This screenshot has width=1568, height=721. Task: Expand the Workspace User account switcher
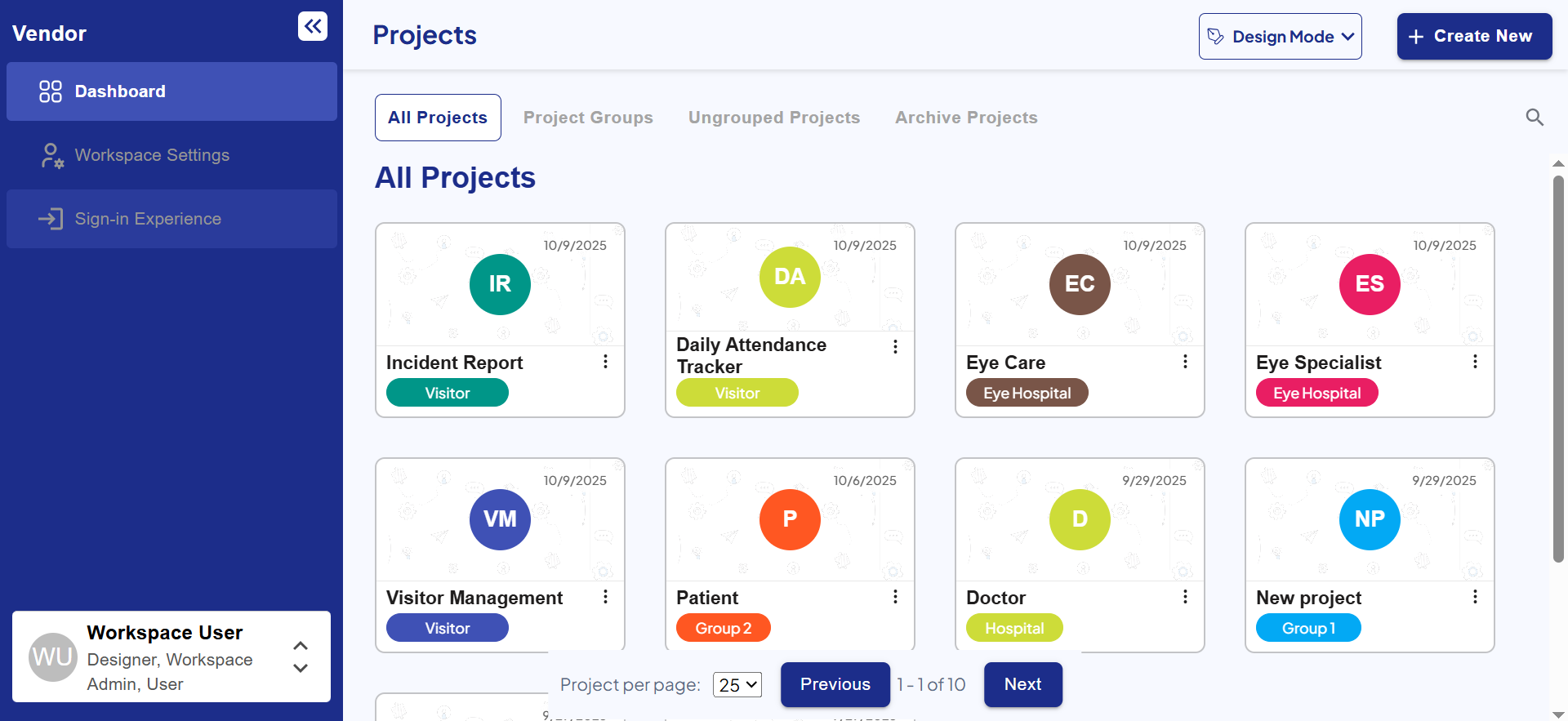301,656
